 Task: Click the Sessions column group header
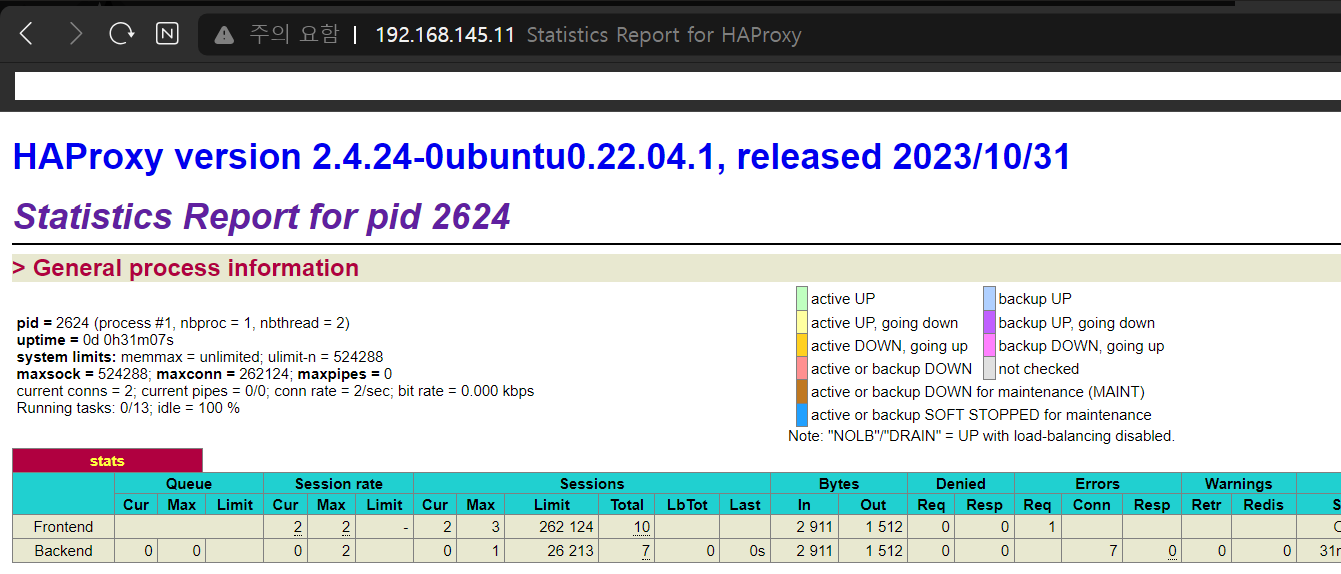coord(592,483)
